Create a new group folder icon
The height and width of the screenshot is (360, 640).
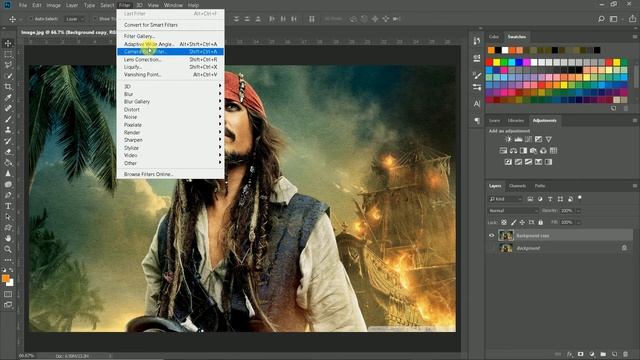click(603, 354)
